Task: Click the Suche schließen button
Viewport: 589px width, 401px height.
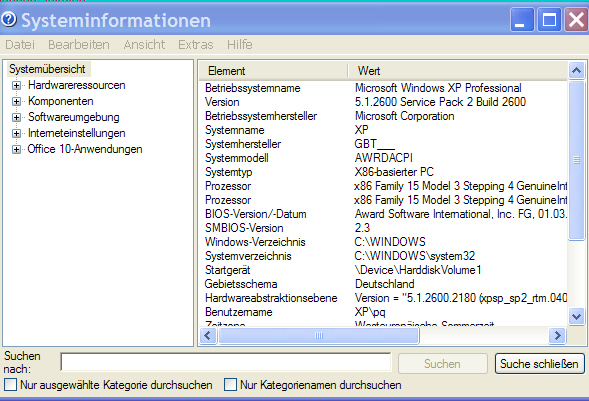Action: (x=539, y=363)
